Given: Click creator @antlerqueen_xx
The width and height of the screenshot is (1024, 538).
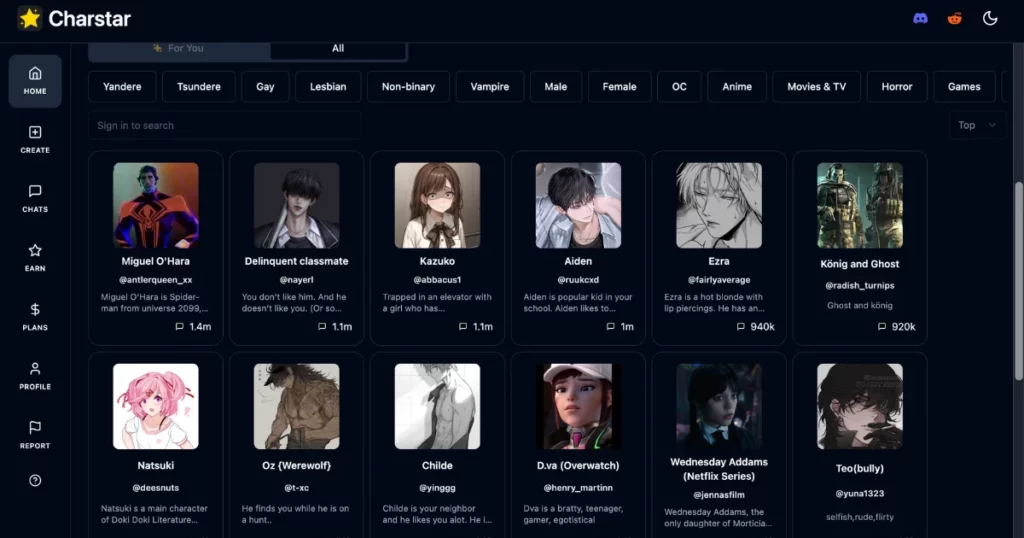Looking at the screenshot, I should 155,279.
